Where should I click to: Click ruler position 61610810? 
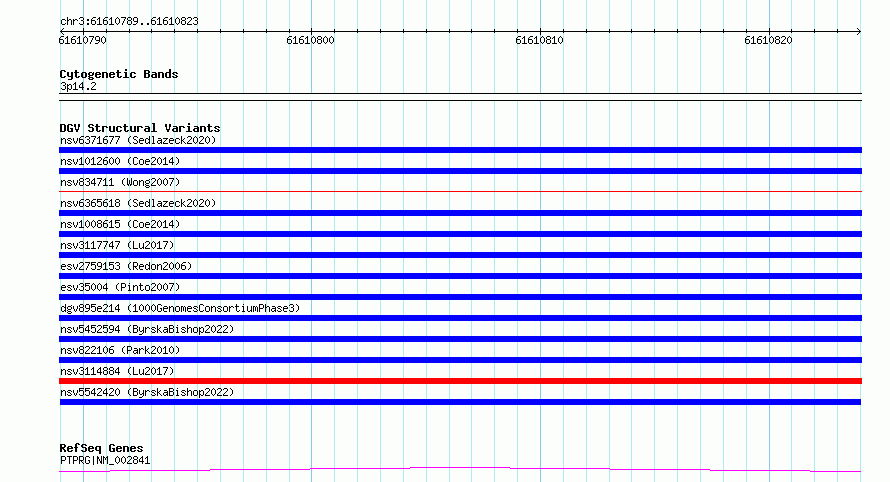pos(539,40)
